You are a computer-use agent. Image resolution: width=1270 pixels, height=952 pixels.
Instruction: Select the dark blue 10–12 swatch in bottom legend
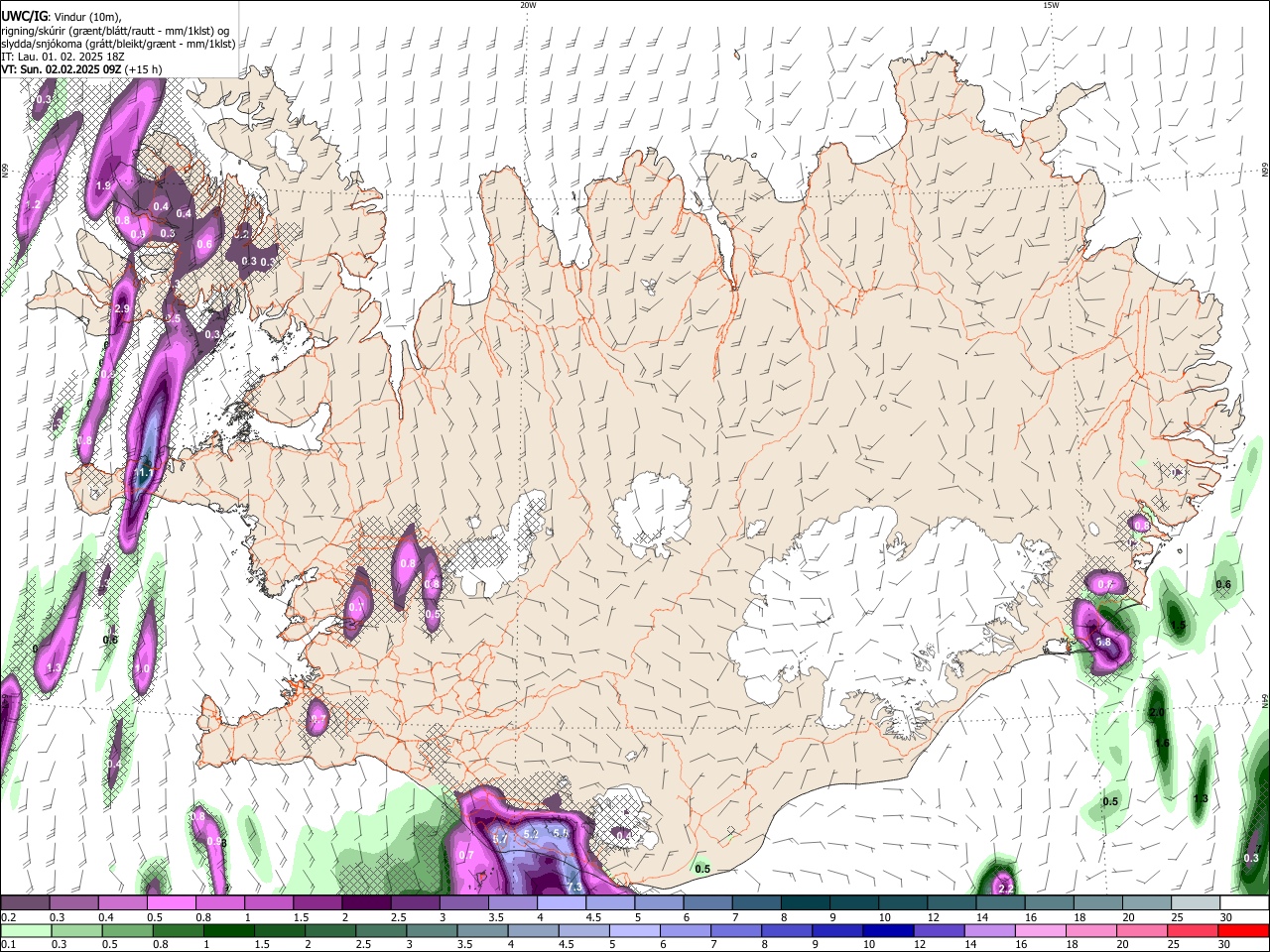[887, 930]
